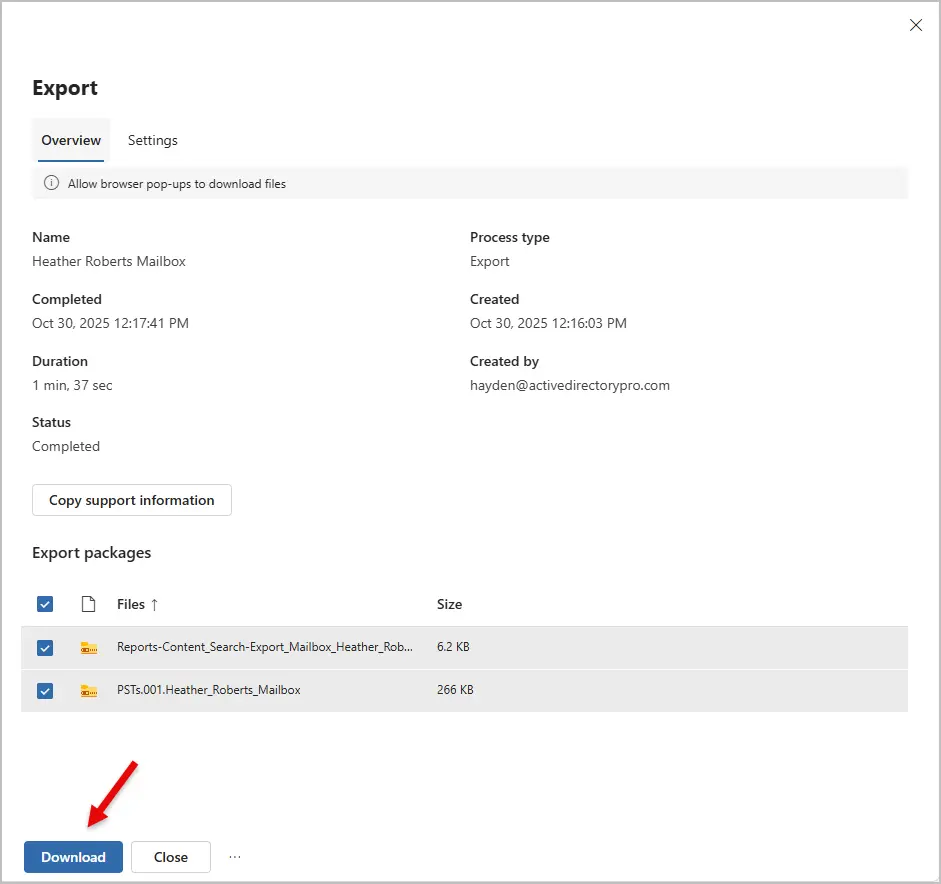The image size is (941, 884).
Task: Uncheck the Reports-Content_Search-Export package checkbox
Action: pos(45,648)
